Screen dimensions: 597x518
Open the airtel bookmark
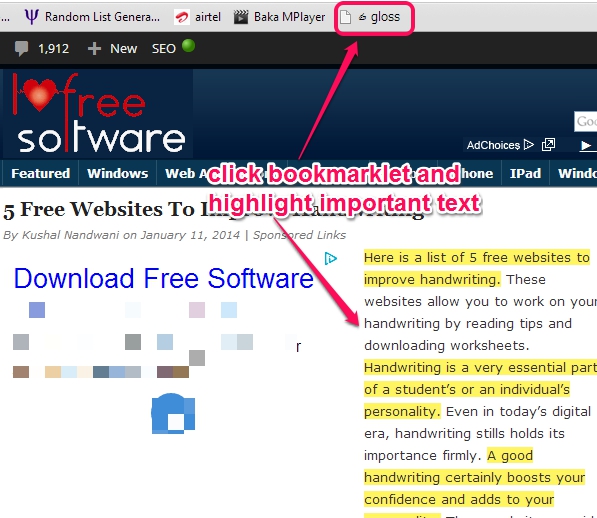point(197,17)
